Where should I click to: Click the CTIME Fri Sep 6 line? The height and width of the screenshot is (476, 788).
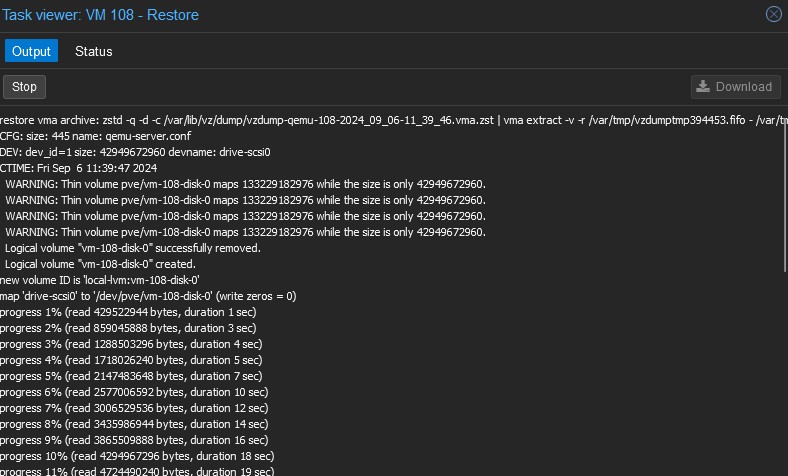(x=78, y=168)
